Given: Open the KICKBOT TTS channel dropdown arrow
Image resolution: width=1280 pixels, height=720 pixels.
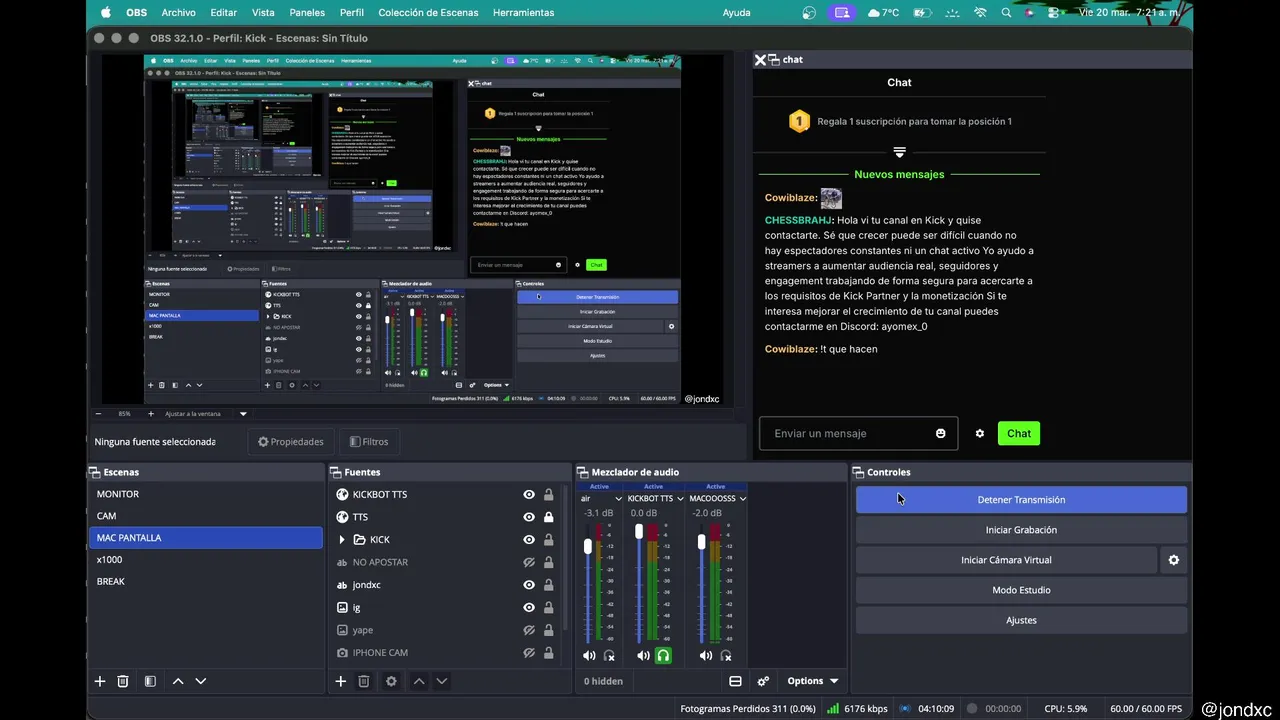Looking at the screenshot, I should [681, 498].
